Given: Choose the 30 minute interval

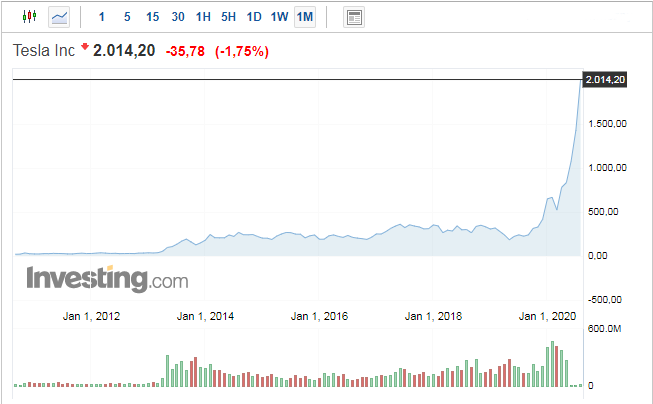Looking at the screenshot, I should click(178, 17).
